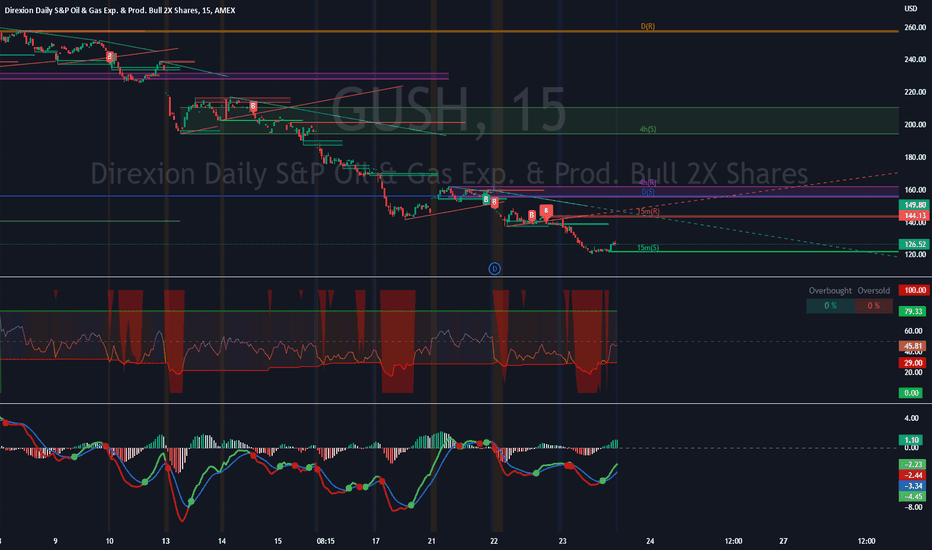Click the 21 date on time axis
The width and height of the screenshot is (932, 550).
click(x=432, y=541)
